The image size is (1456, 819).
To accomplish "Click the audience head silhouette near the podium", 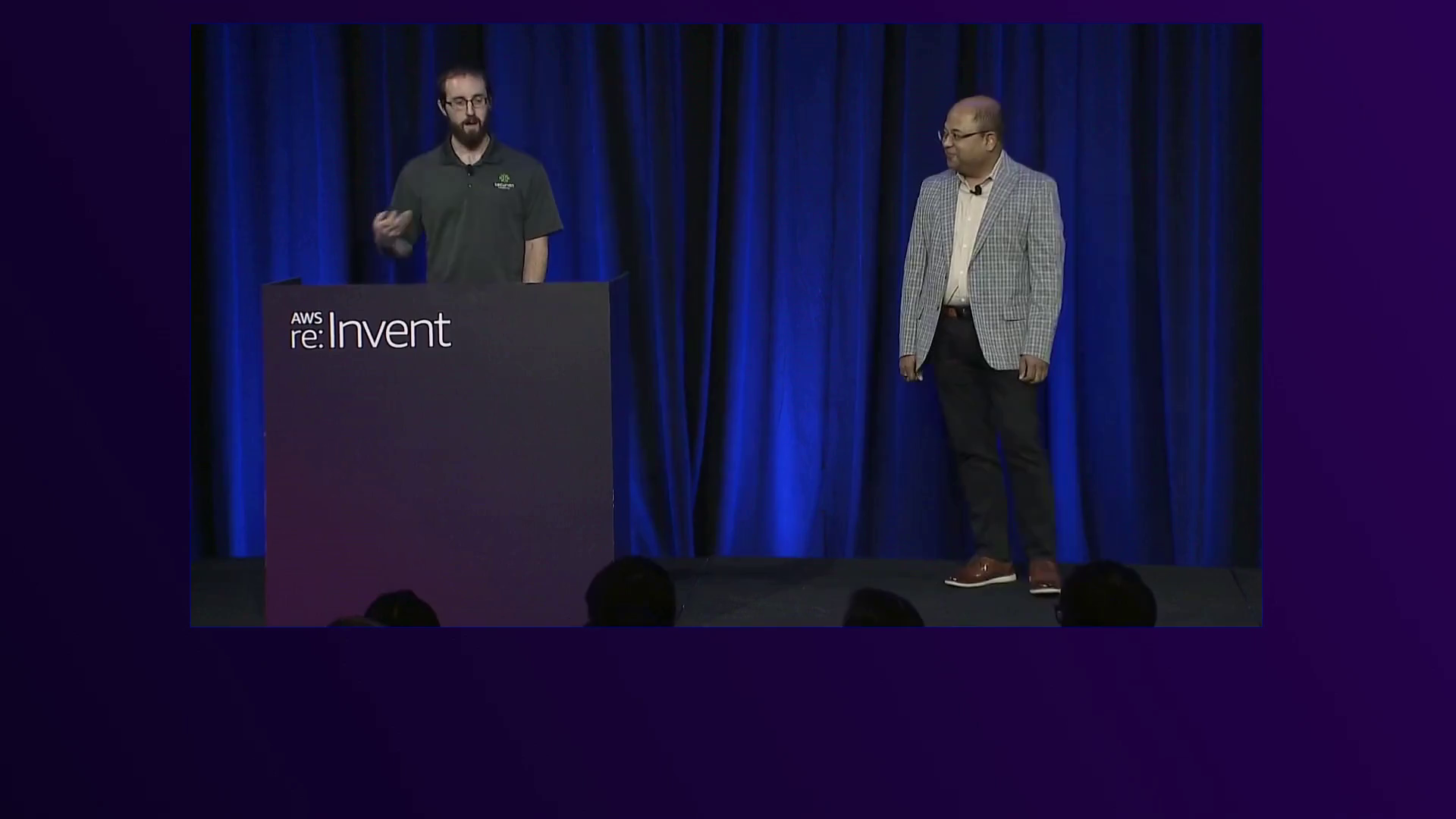I will pyautogui.click(x=630, y=591).
